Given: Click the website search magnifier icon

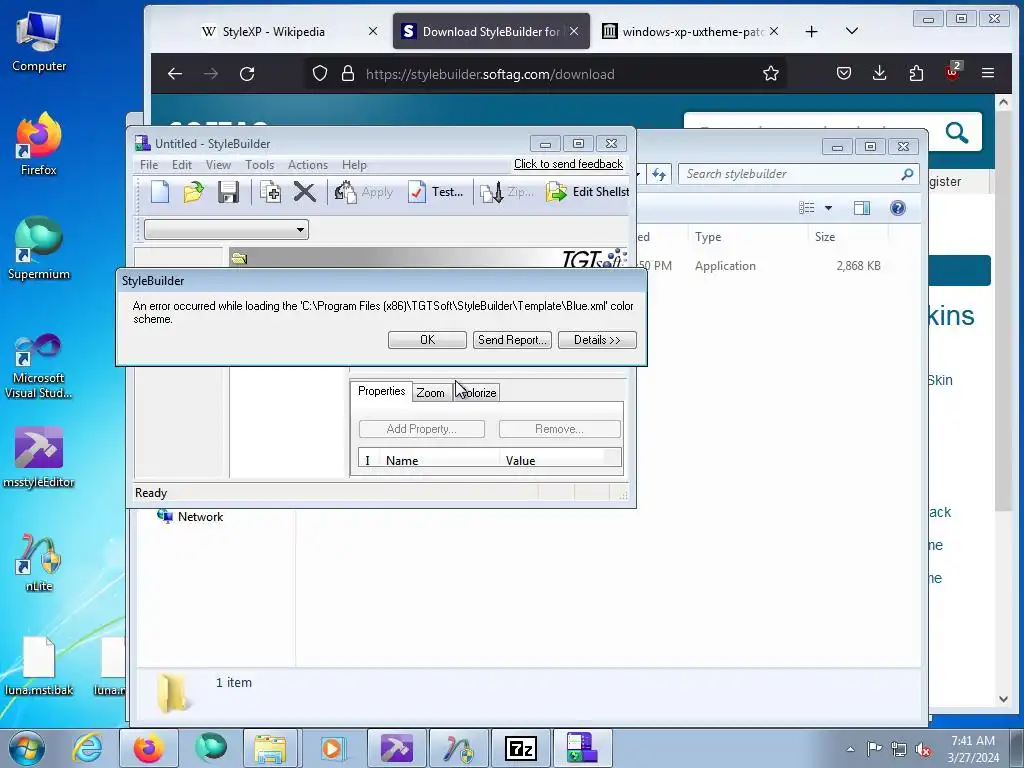Looking at the screenshot, I should tap(957, 133).
